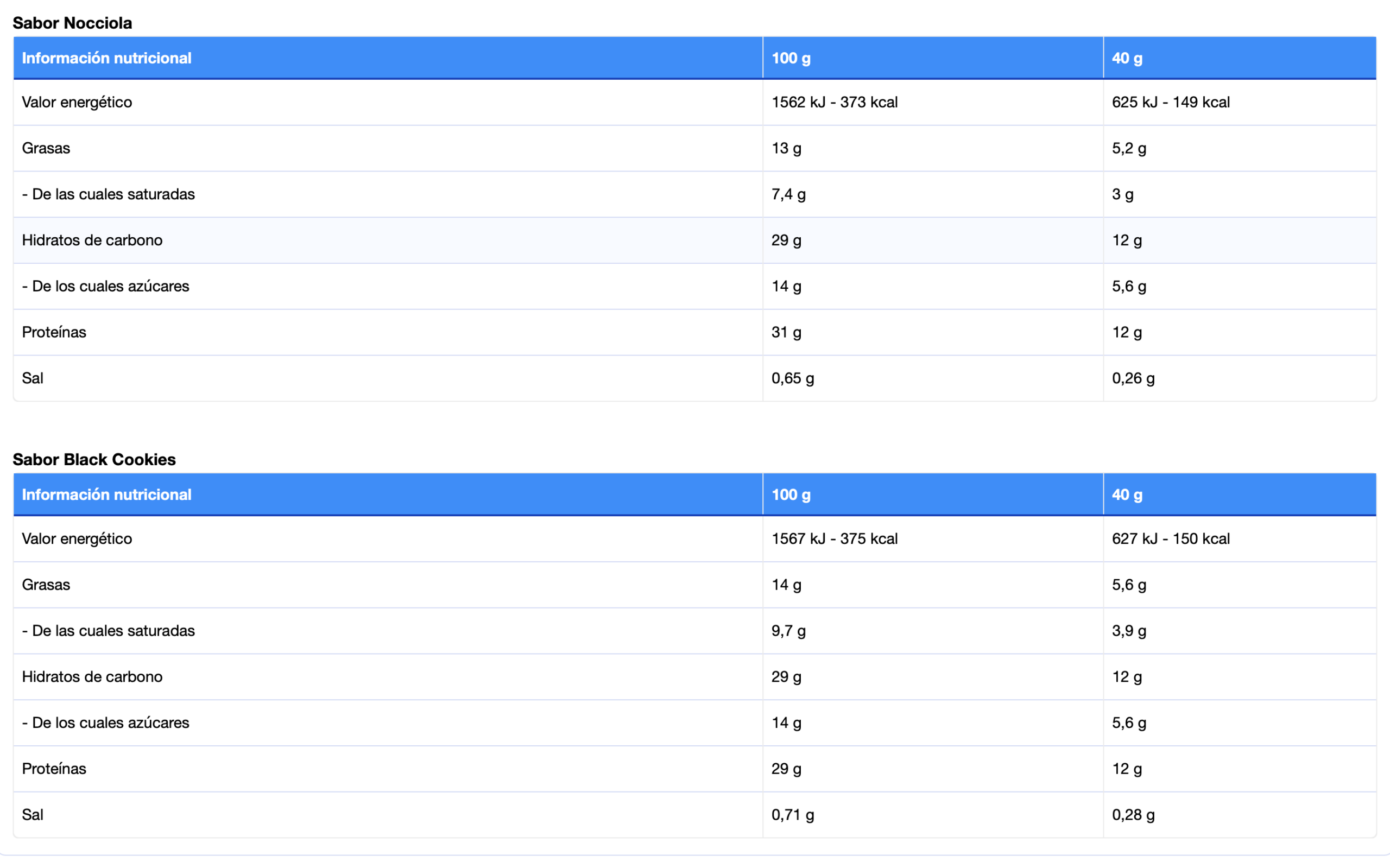1390x868 pixels.
Task: Click the 0,71 g Sal value
Action: [x=792, y=814]
